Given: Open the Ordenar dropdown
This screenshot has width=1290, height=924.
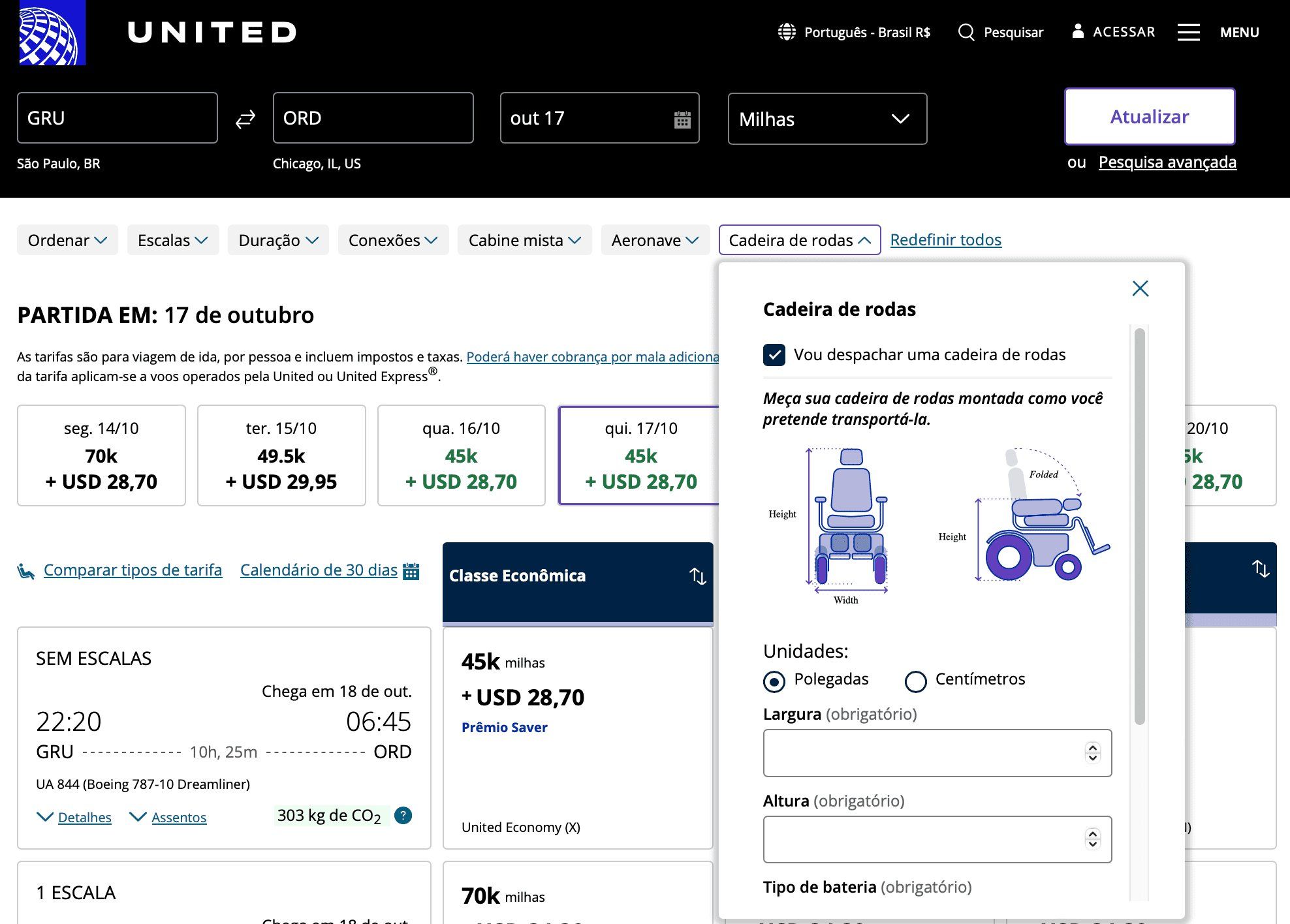Looking at the screenshot, I should click(67, 240).
